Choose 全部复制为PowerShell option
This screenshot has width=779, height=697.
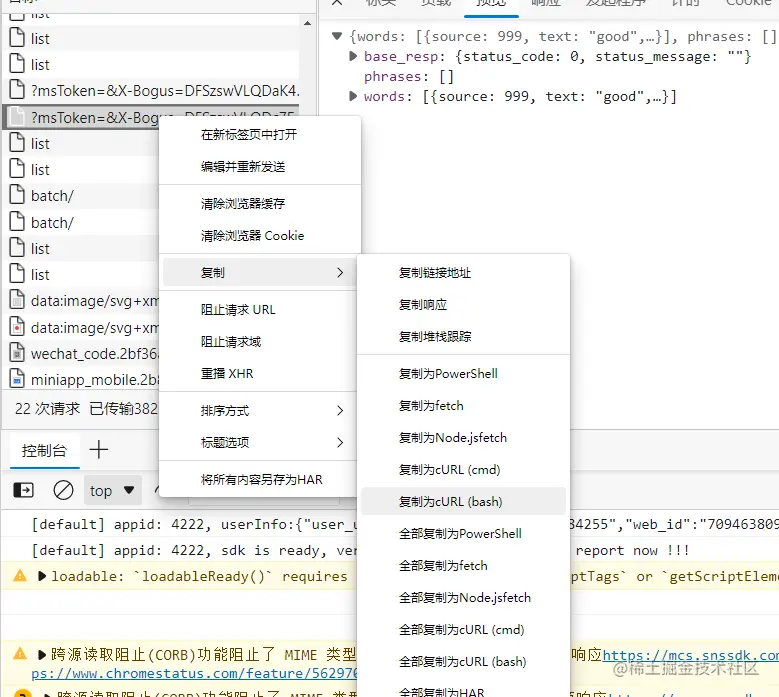click(x=463, y=534)
